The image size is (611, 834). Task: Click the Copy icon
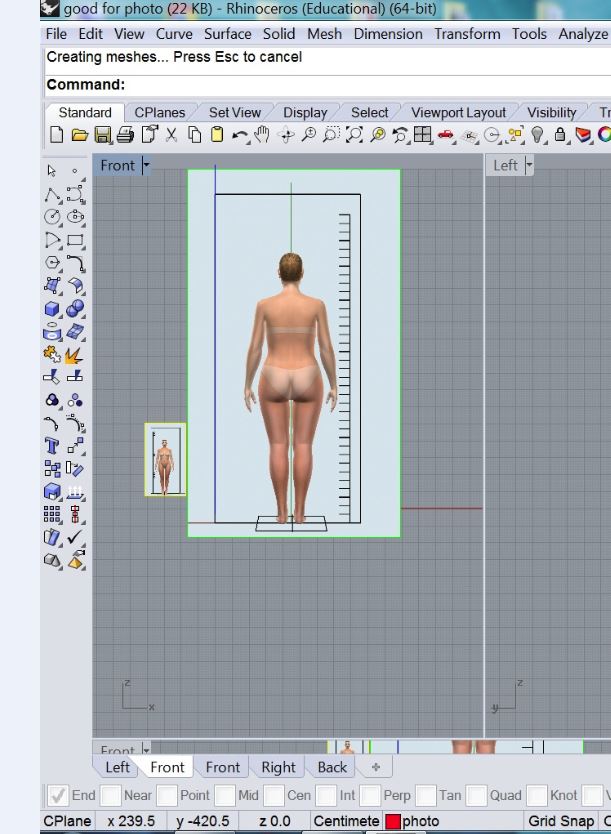[195, 135]
